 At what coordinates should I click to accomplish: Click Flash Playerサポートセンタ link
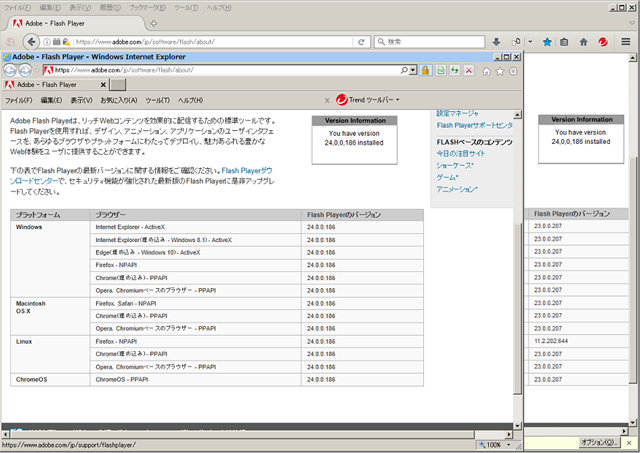[475, 125]
